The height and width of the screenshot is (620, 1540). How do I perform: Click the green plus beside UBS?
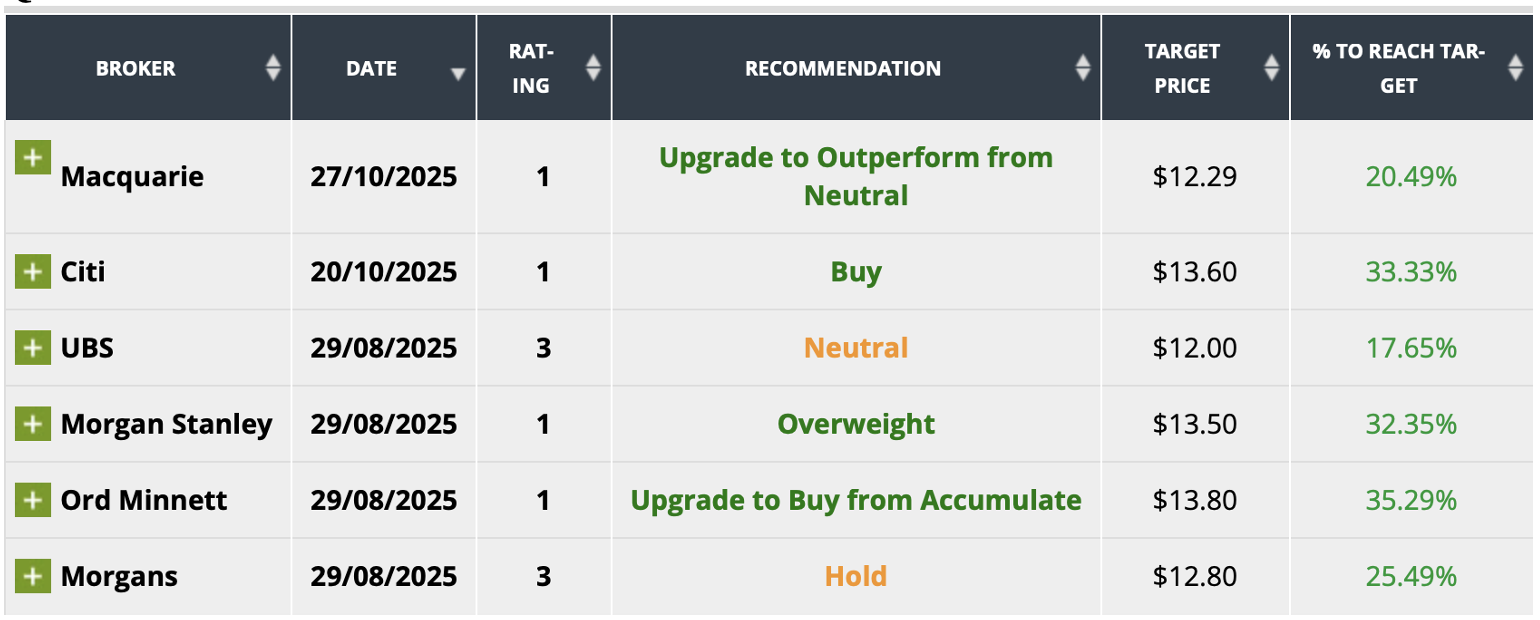pyautogui.click(x=33, y=347)
